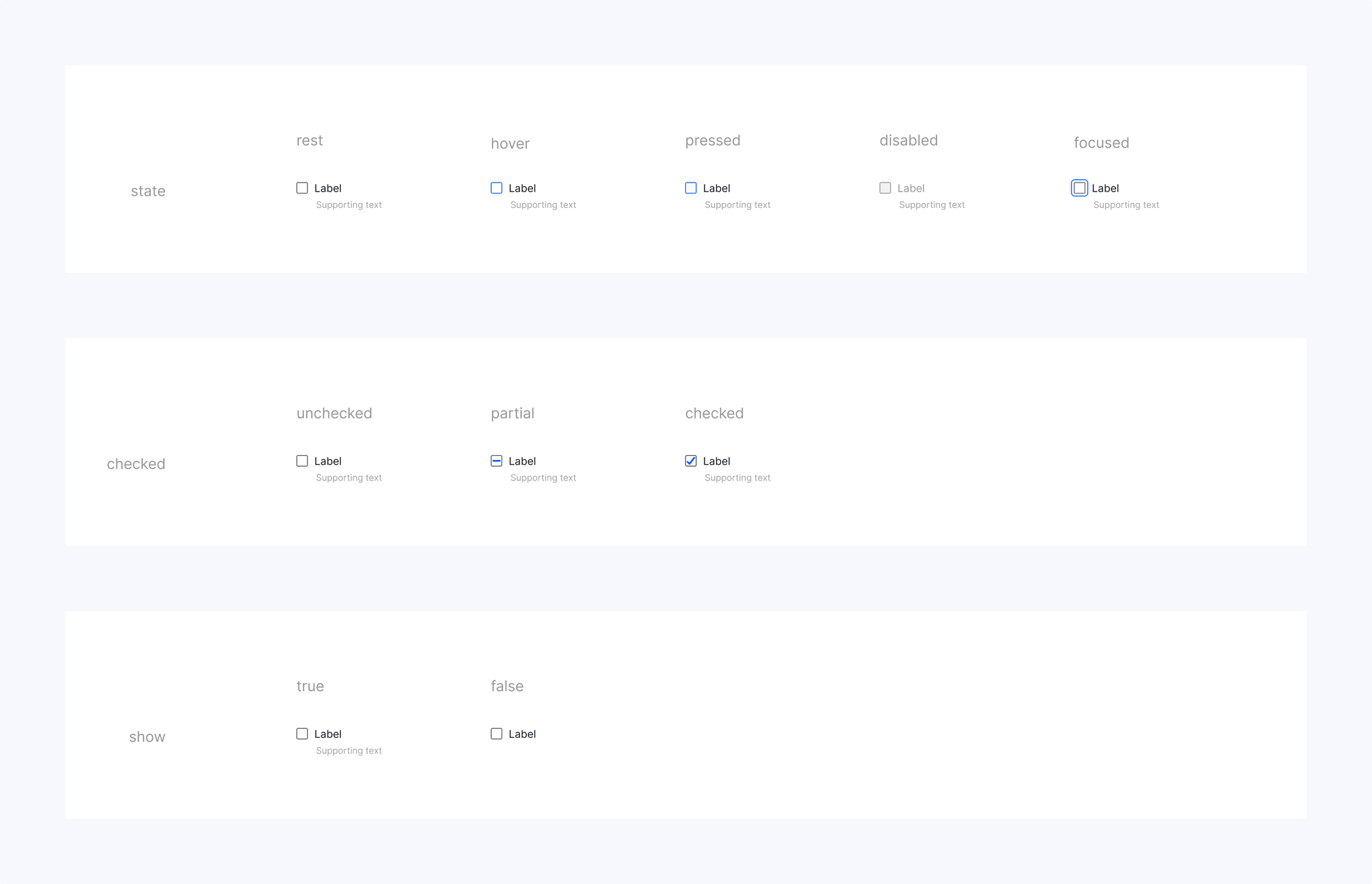Check the checkbox under the rest heading
The width and height of the screenshot is (1372, 884).
(x=302, y=188)
